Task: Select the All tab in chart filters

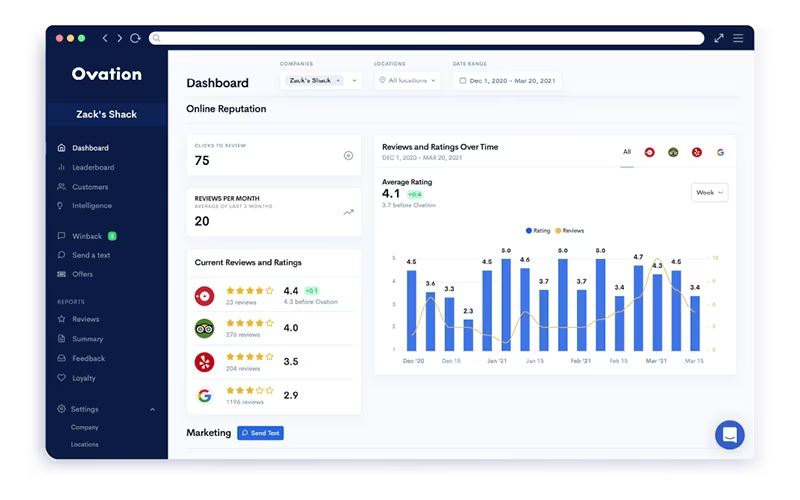Action: 627,152
